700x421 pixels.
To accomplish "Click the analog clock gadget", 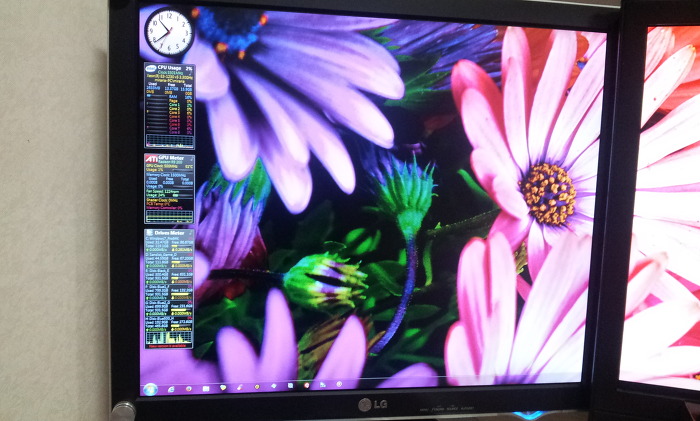I will click(x=169, y=32).
